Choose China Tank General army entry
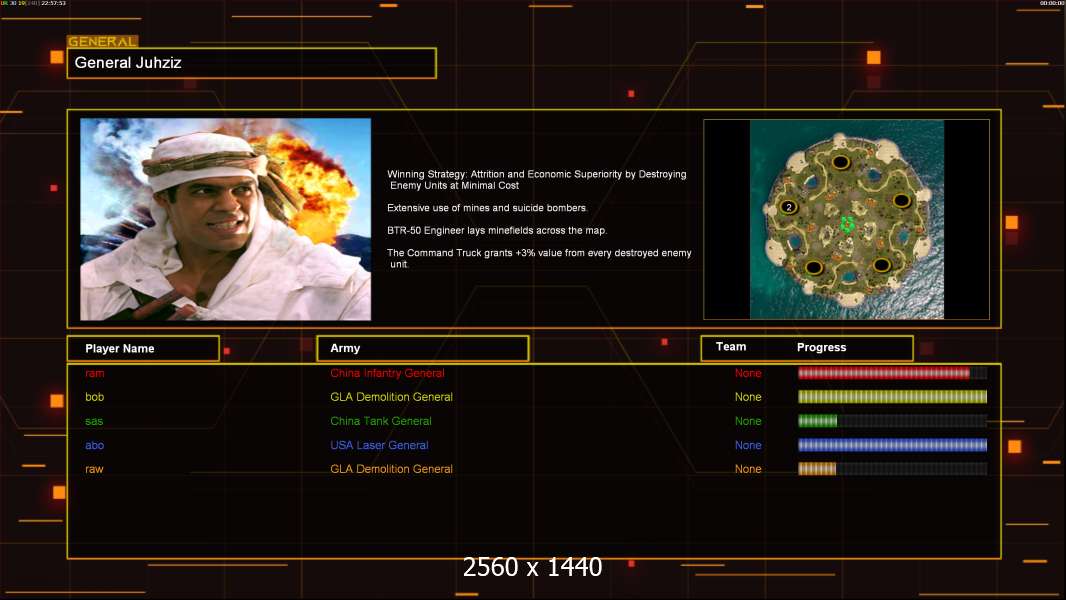The image size is (1066, 600). click(381, 421)
